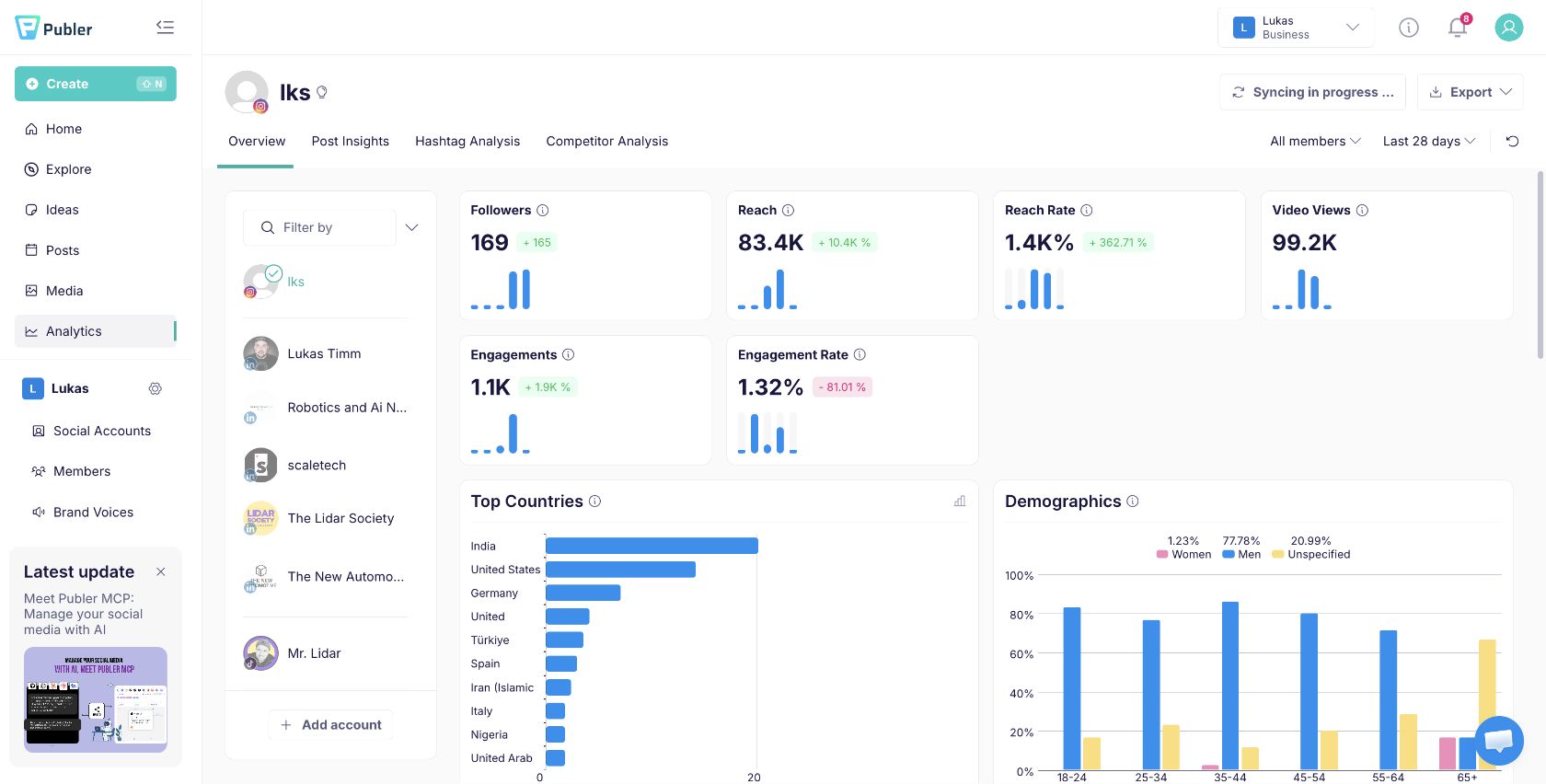Expand the Filter by chevron

click(411, 227)
